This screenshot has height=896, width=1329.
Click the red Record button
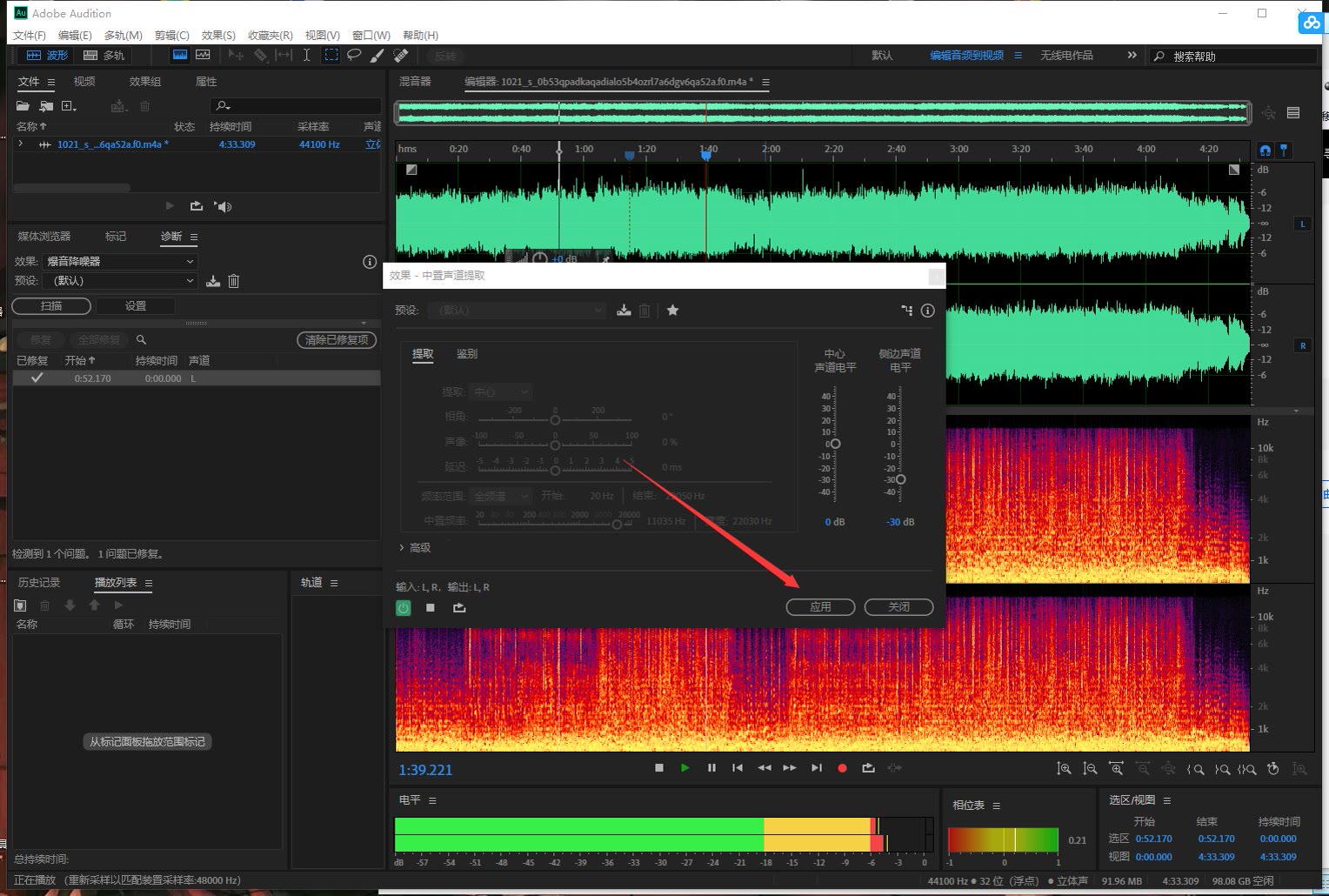click(x=842, y=768)
